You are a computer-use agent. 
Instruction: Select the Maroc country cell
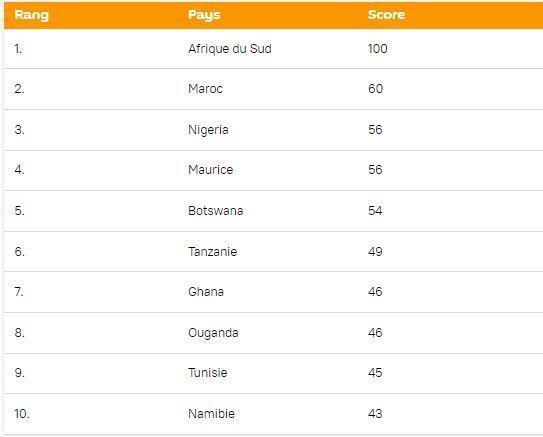click(205, 89)
